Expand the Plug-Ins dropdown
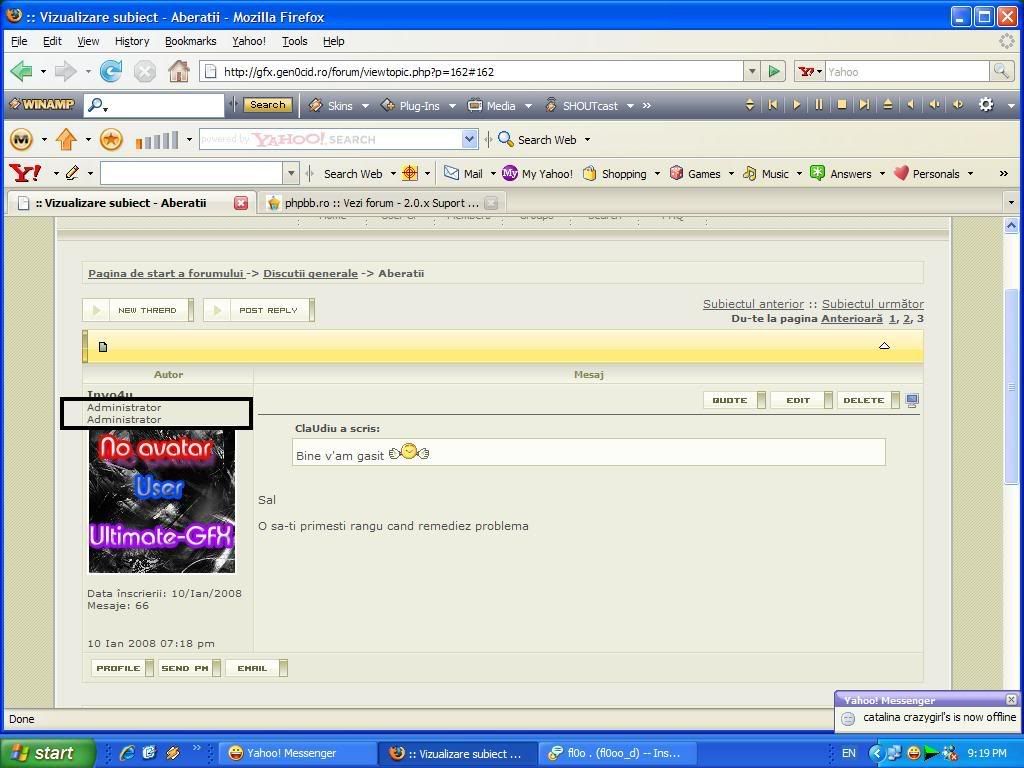 (x=452, y=106)
